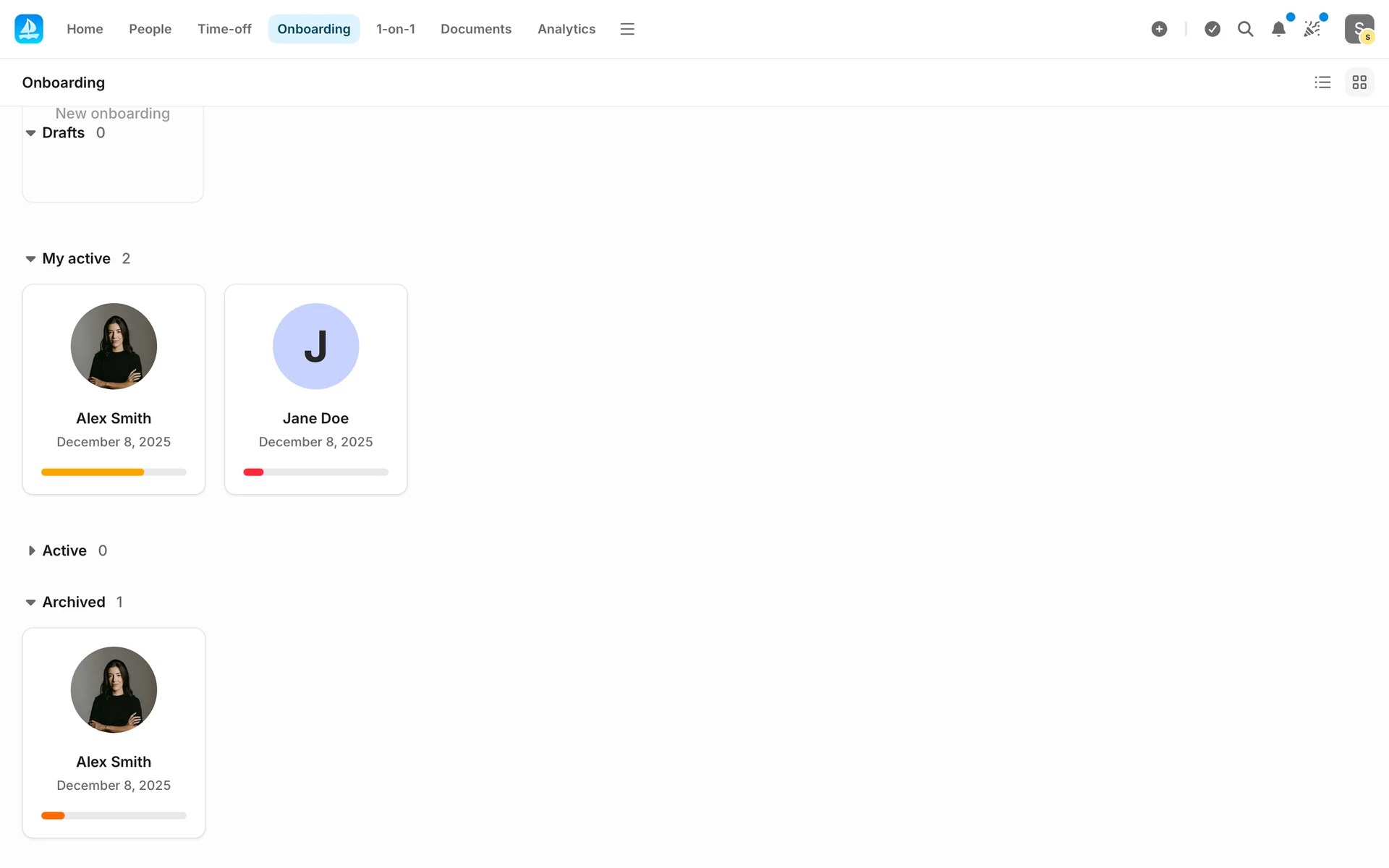Click the search magnifier icon
Image resolution: width=1389 pixels, height=868 pixels.
coord(1245,29)
